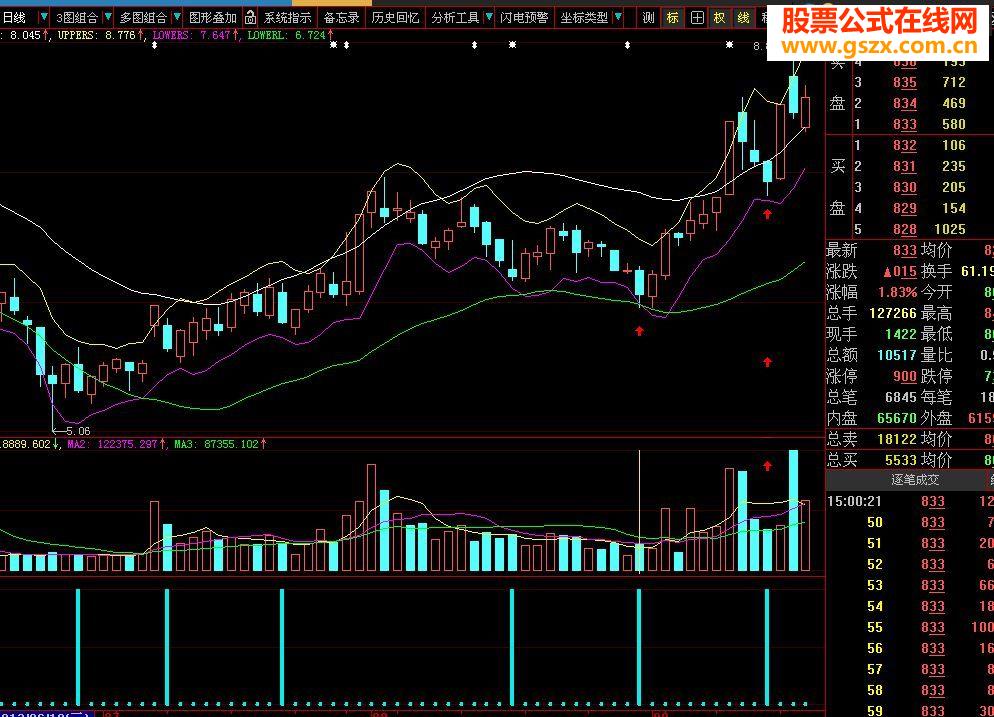Click the 内盘 value 65670
The width and height of the screenshot is (994, 717).
[x=897, y=418]
